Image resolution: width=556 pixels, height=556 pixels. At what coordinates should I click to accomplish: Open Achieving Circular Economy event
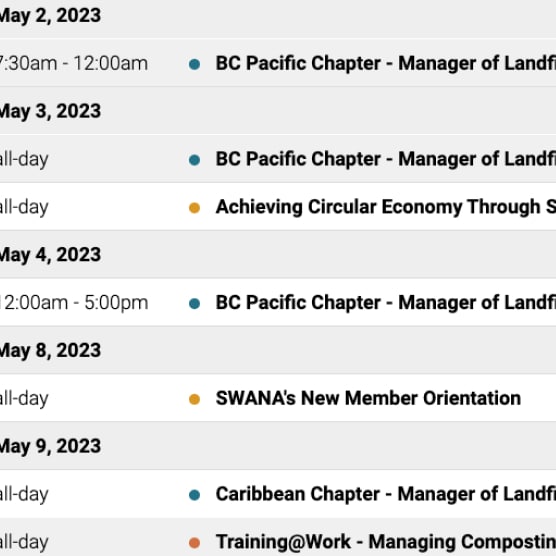386,207
